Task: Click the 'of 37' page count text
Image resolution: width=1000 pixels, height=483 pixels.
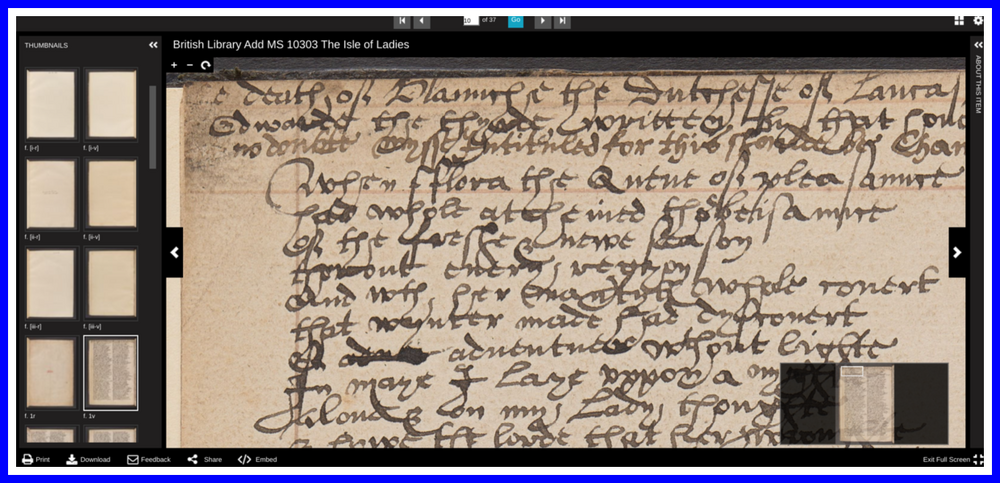Action: [489, 20]
